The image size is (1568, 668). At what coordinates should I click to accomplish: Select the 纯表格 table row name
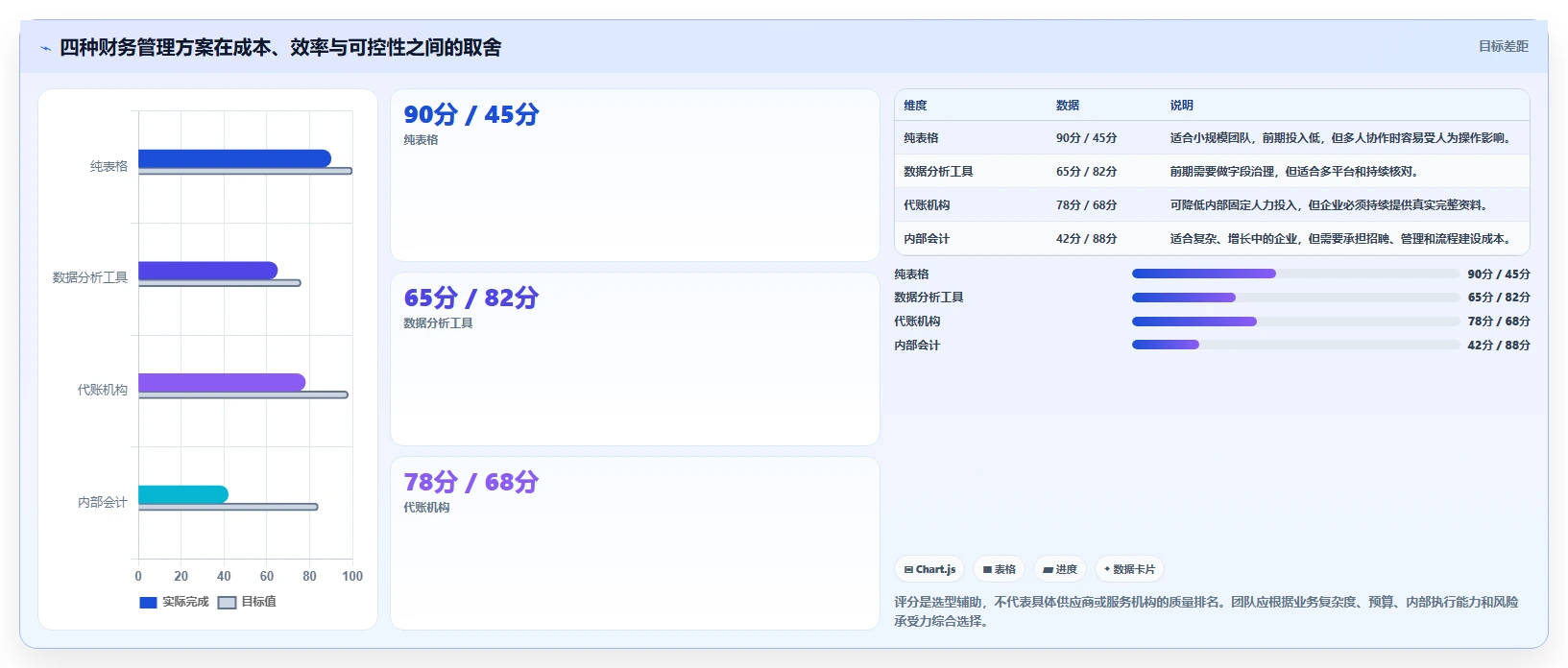tap(921, 138)
